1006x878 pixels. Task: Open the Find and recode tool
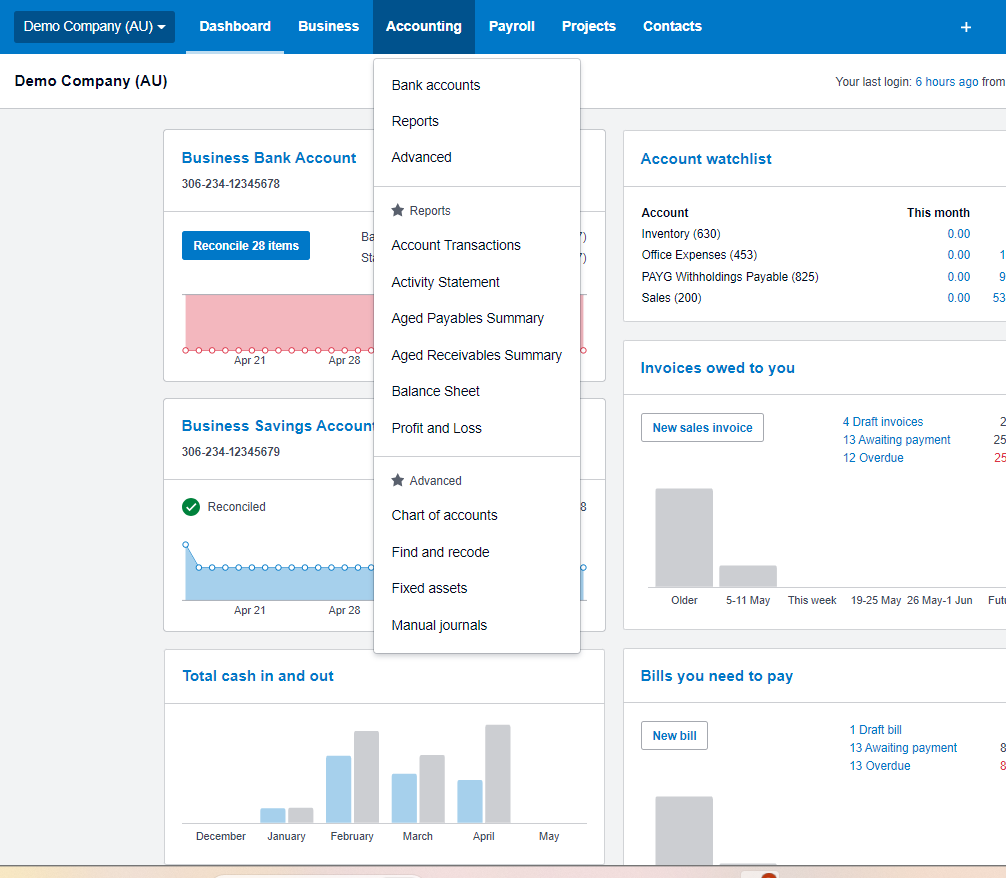(x=440, y=552)
